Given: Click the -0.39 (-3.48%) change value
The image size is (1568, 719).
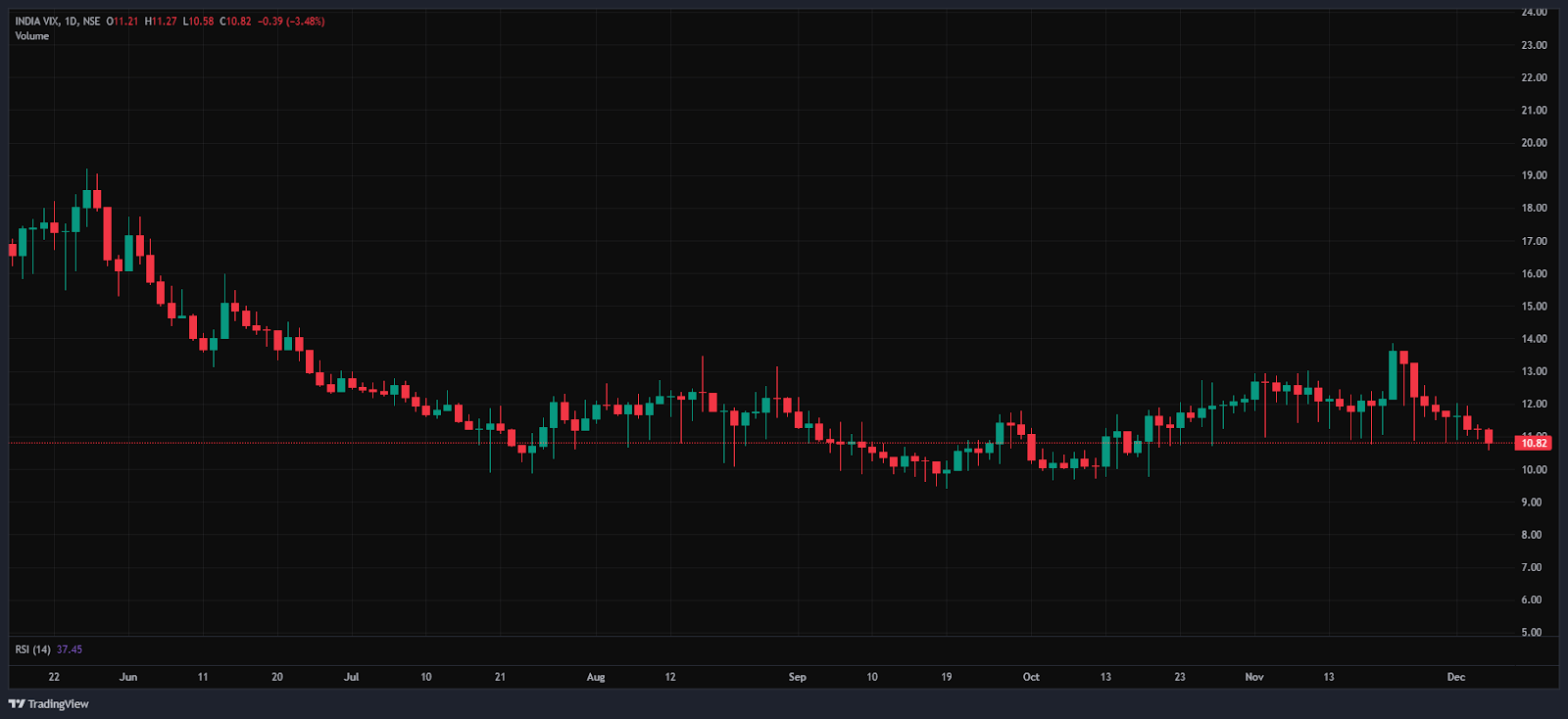Looking at the screenshot, I should (x=291, y=22).
